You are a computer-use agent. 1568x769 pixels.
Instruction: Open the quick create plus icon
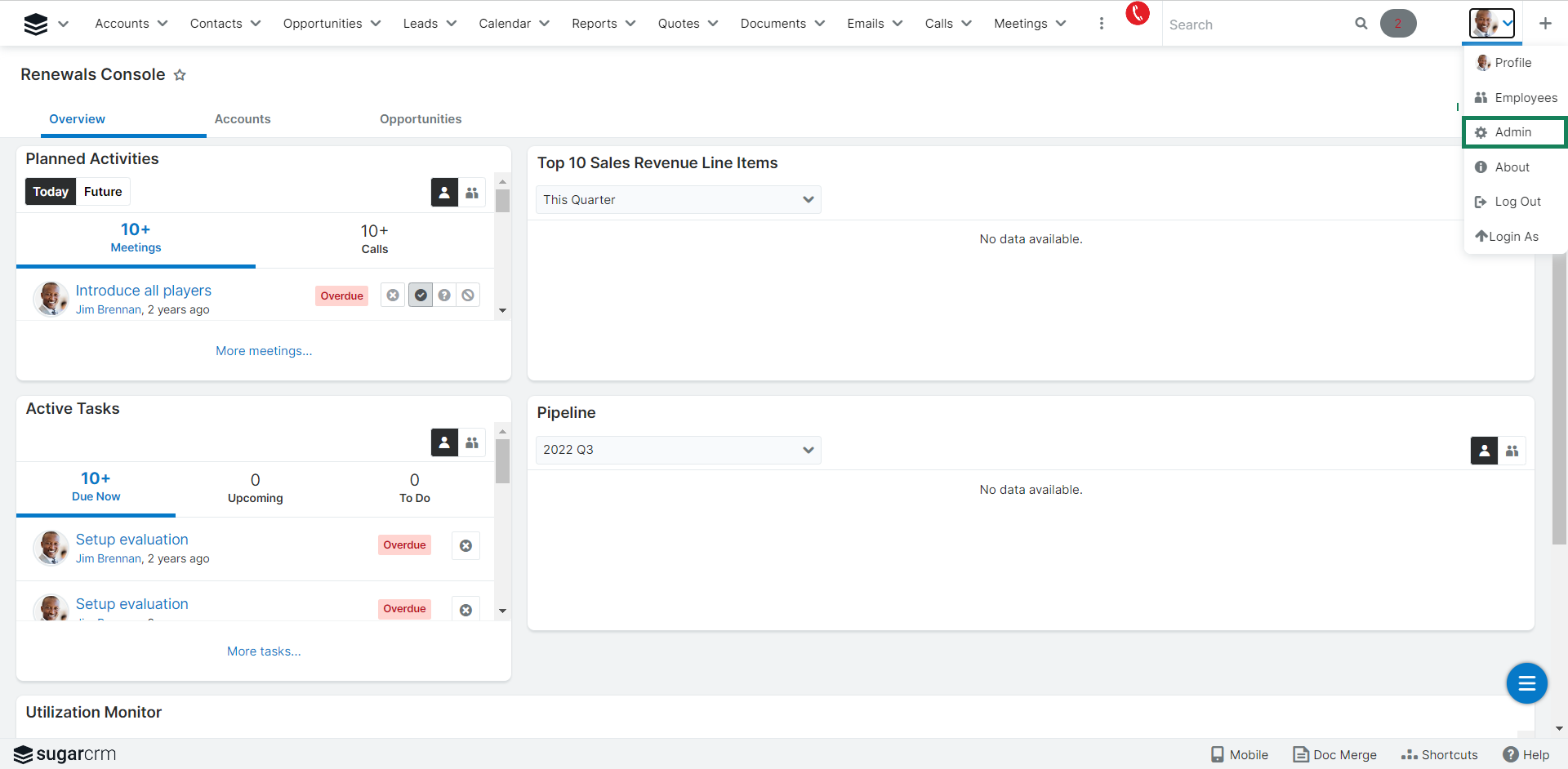1544,24
